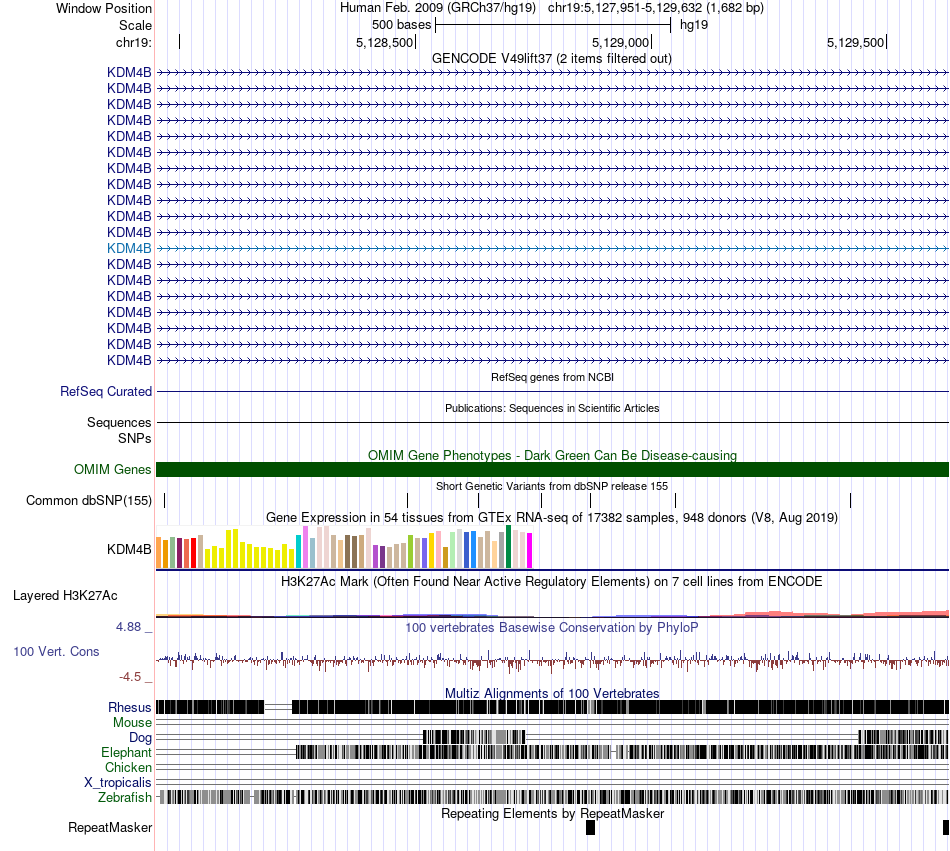950x851 pixels.
Task: Click the Dog alignment block in the middle
Action: coord(474,737)
